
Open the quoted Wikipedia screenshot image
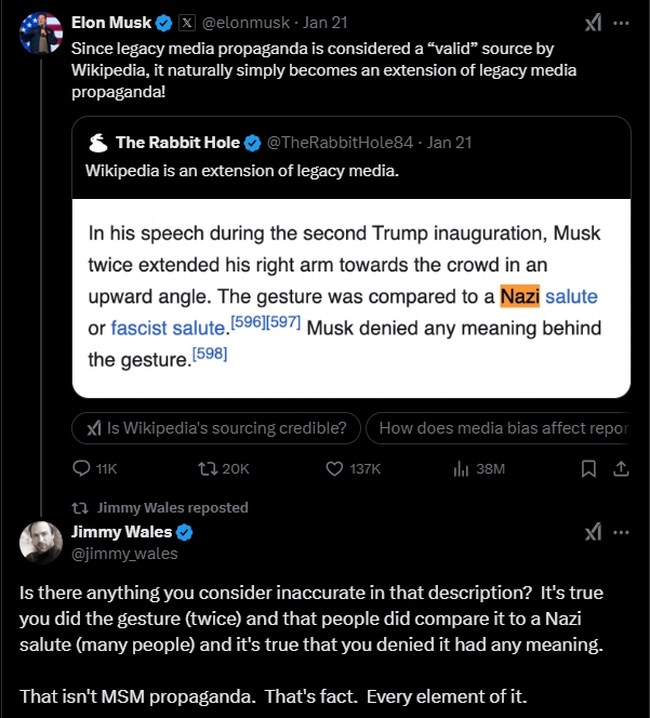pos(351,297)
